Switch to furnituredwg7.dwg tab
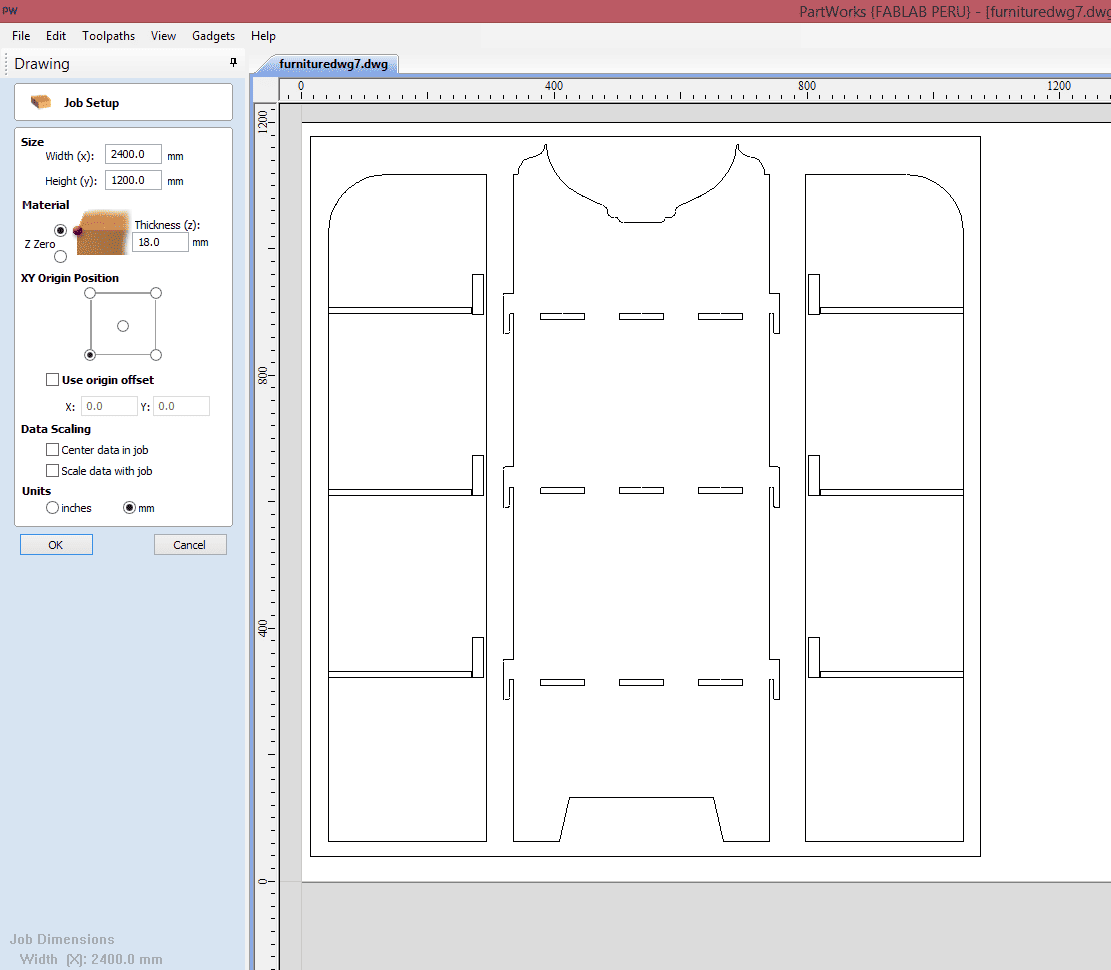The image size is (1111, 970). coord(333,64)
